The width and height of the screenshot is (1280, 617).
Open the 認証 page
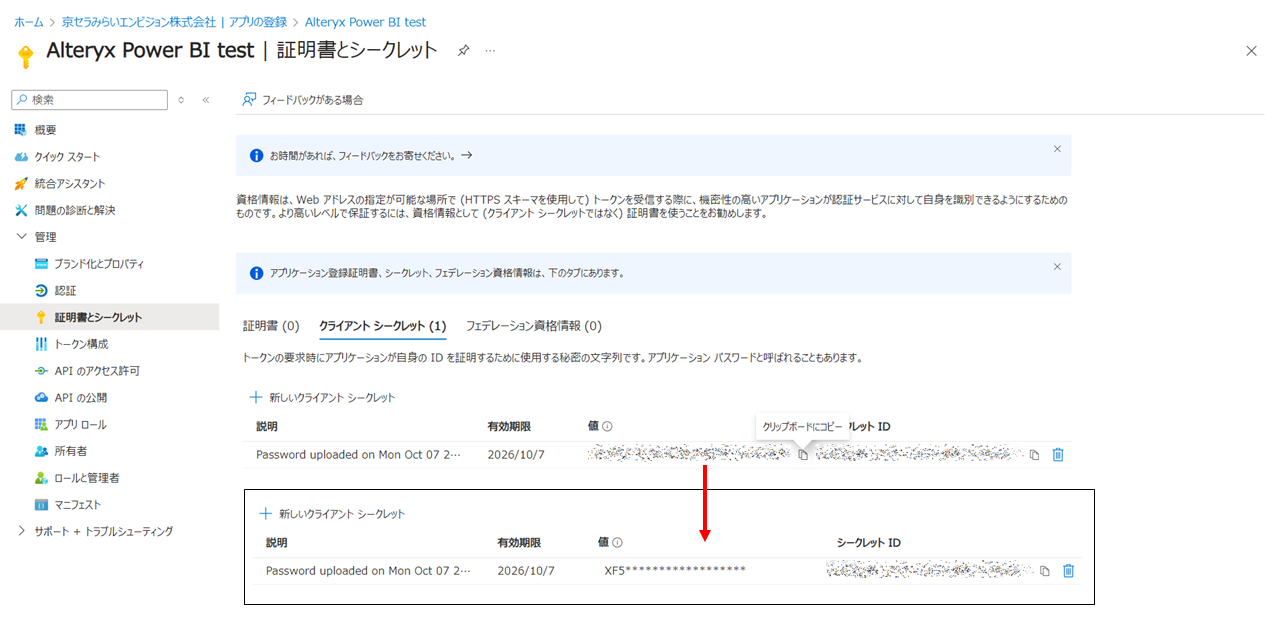pyautogui.click(x=65, y=291)
